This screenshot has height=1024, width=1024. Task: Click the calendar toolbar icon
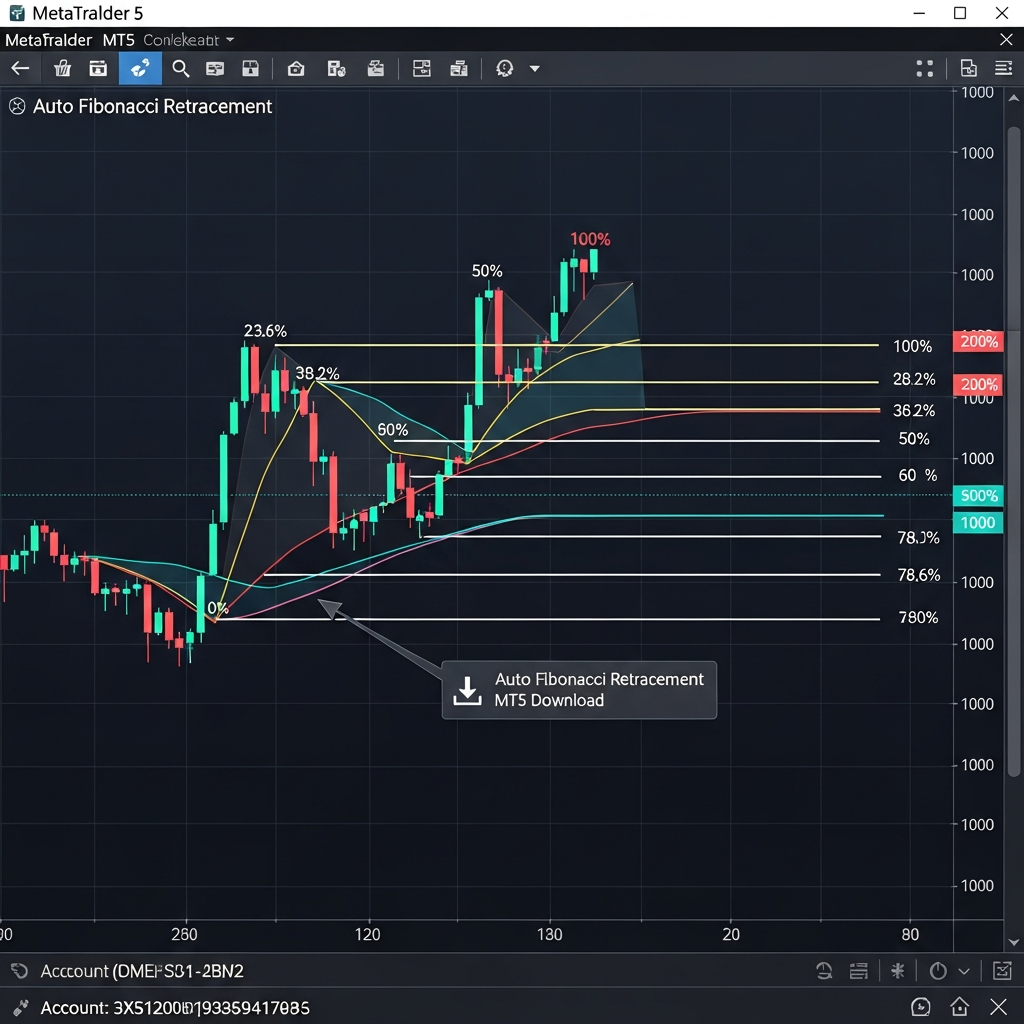tap(97, 68)
